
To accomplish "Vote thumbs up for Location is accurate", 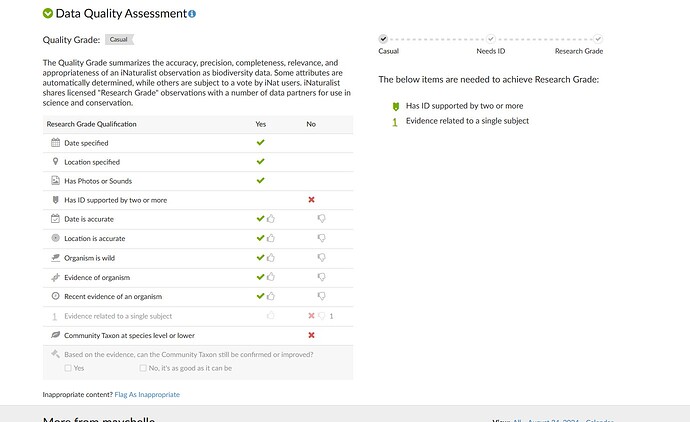I will click(x=271, y=238).
